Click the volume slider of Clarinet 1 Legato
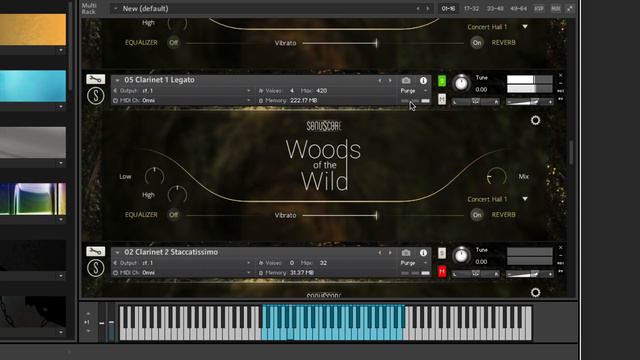This screenshot has width=640, height=360. pos(529,102)
